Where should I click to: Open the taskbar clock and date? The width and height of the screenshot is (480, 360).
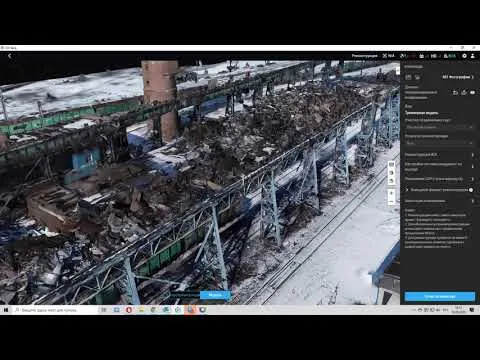(x=458, y=310)
